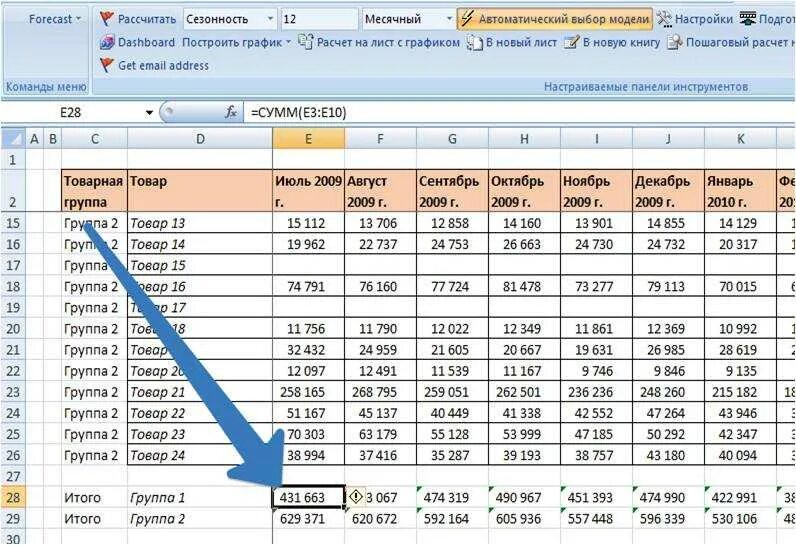The image size is (796, 545).
Task: Click header cell Товарная группа
Action: [94, 191]
